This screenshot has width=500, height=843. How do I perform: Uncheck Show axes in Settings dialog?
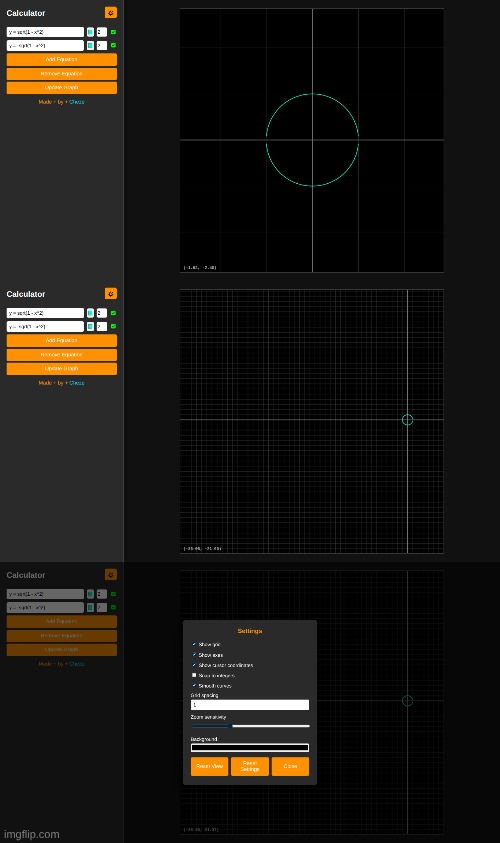194,654
